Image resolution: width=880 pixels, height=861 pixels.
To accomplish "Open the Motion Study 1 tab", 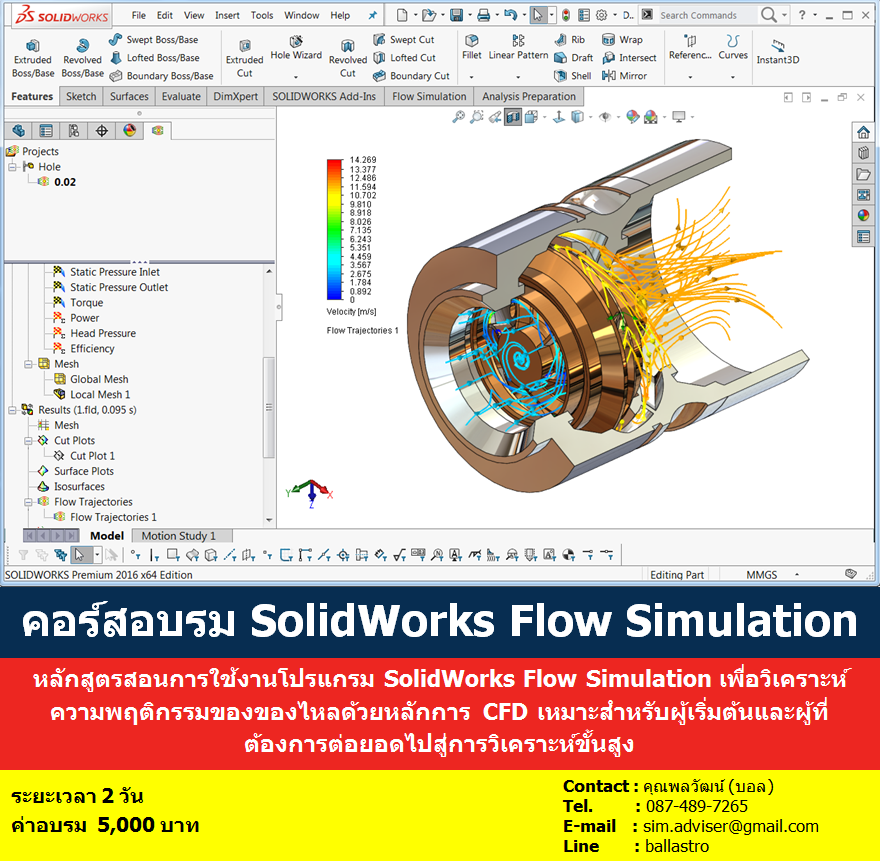I will tap(181, 535).
